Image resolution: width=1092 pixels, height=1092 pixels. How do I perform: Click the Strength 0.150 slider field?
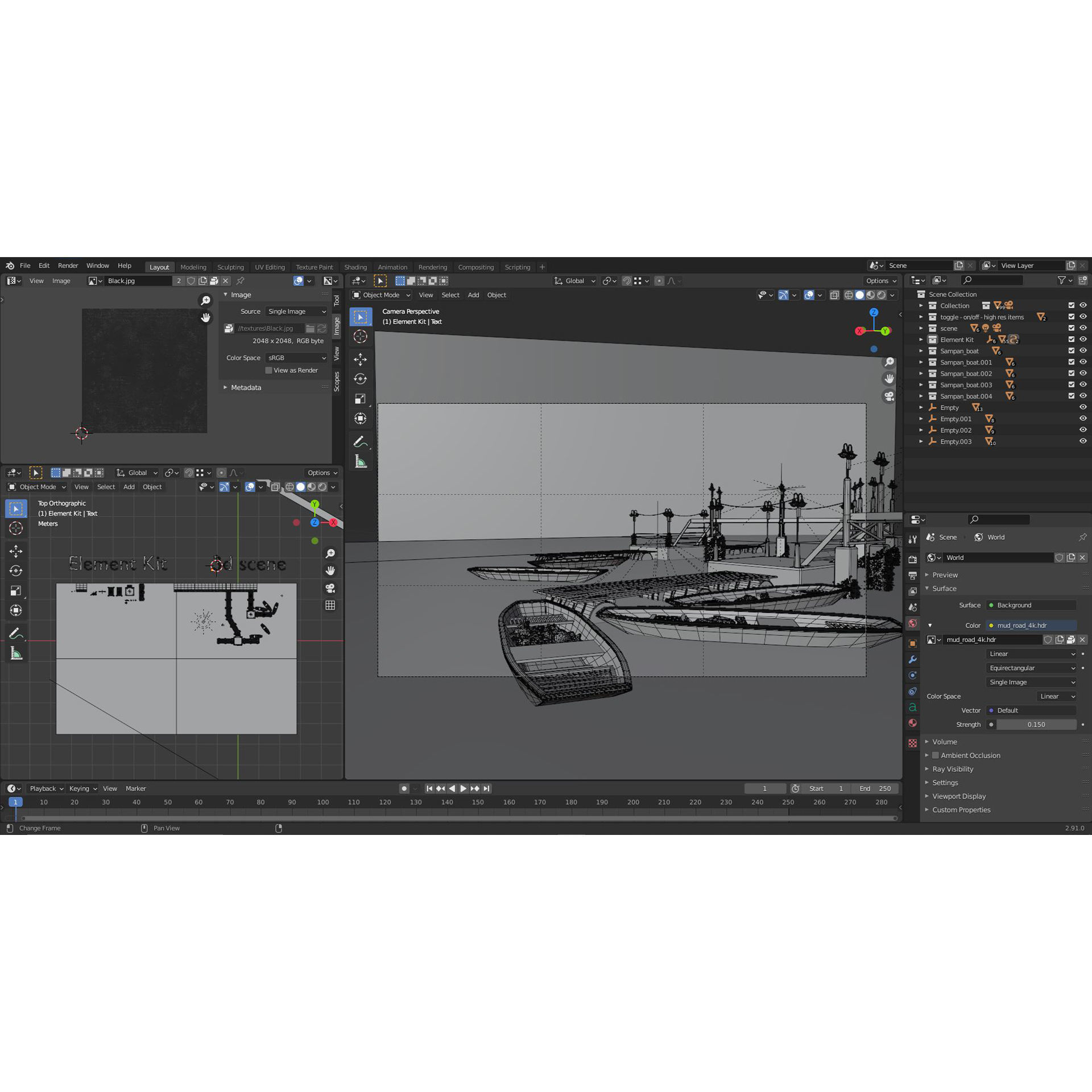[1036, 725]
